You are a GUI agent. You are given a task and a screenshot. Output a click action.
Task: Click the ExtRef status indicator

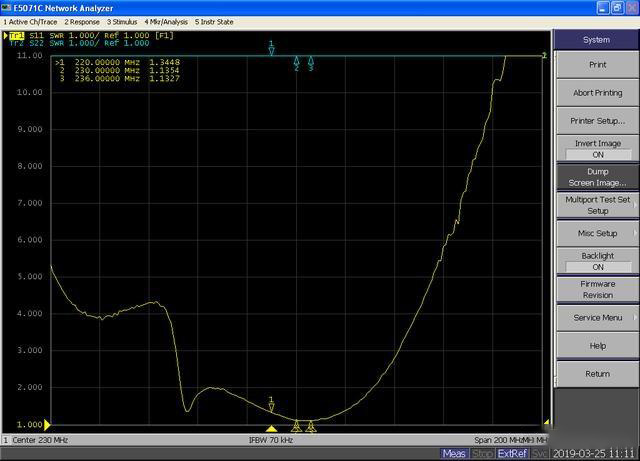(x=513, y=453)
